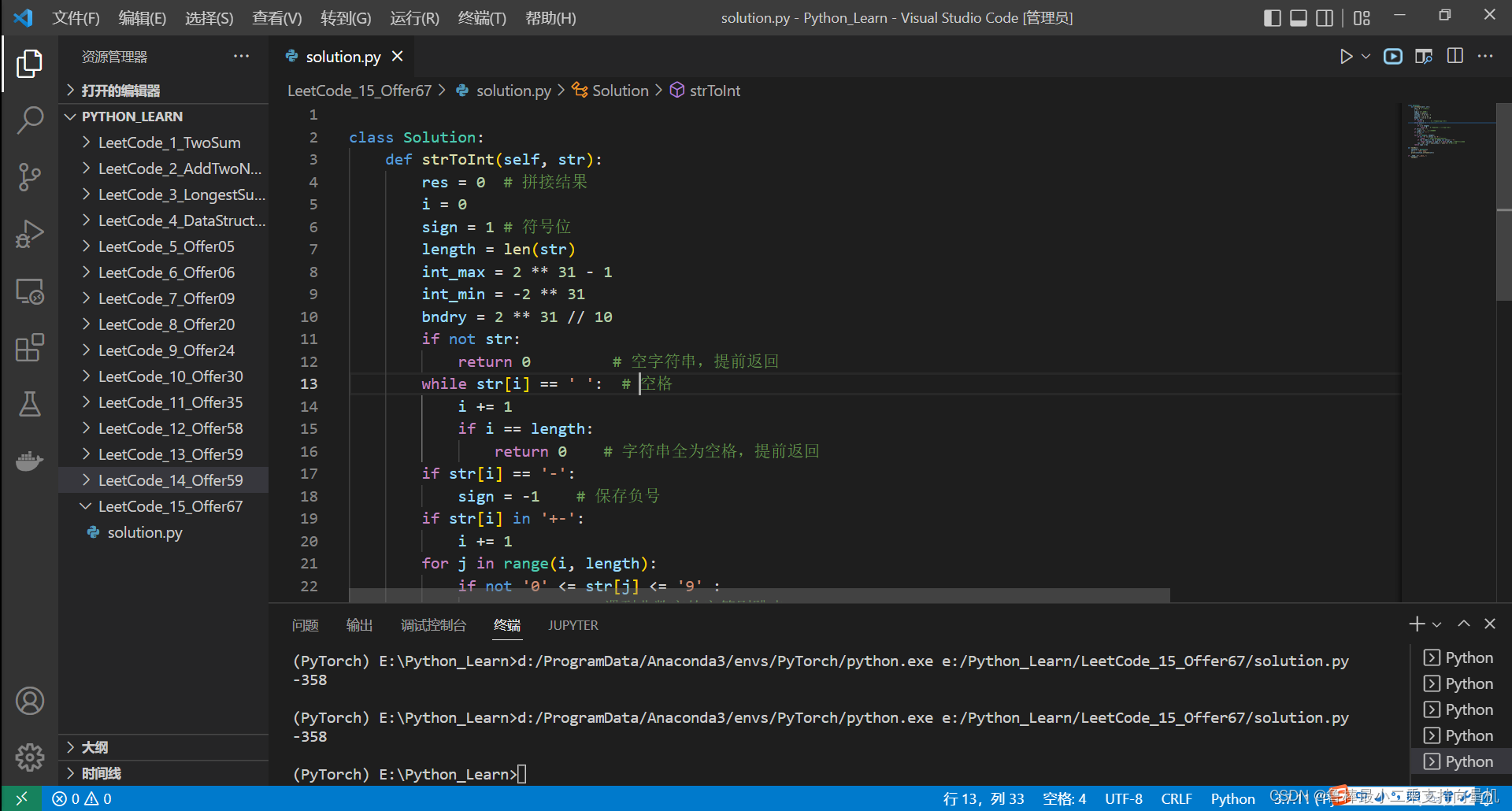Open Testing flask icon
The width and height of the screenshot is (1512, 811).
coord(29,404)
